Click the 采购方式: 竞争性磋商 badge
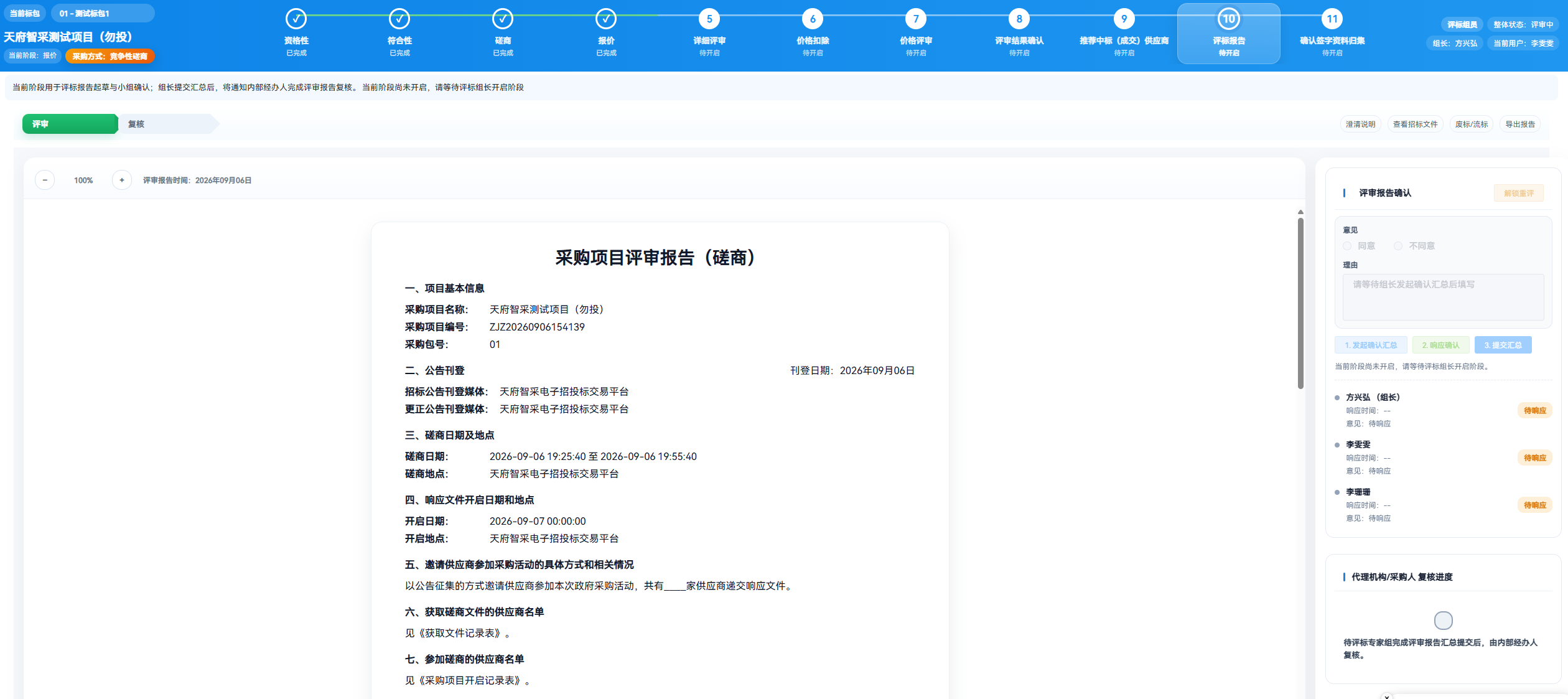Viewport: 1568px width, 699px height. 110,56
